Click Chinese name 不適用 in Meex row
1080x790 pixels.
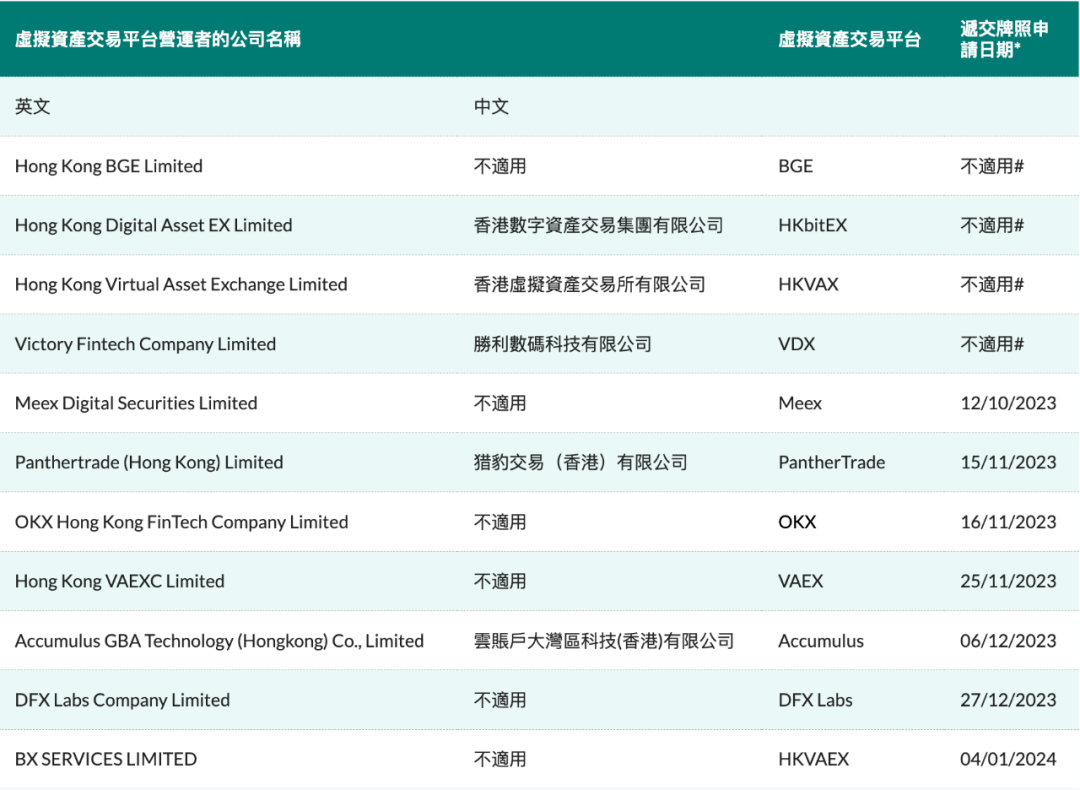[500, 403]
